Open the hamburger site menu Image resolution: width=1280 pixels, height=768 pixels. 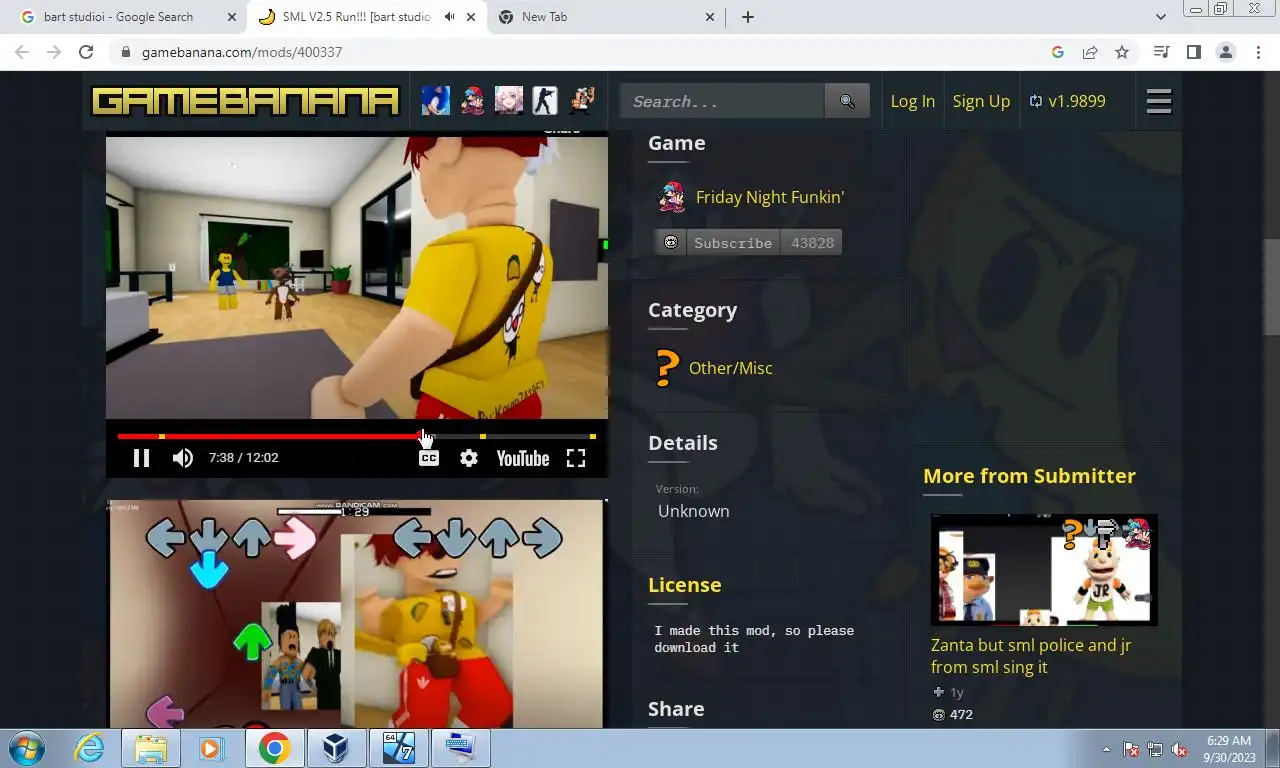1159,101
